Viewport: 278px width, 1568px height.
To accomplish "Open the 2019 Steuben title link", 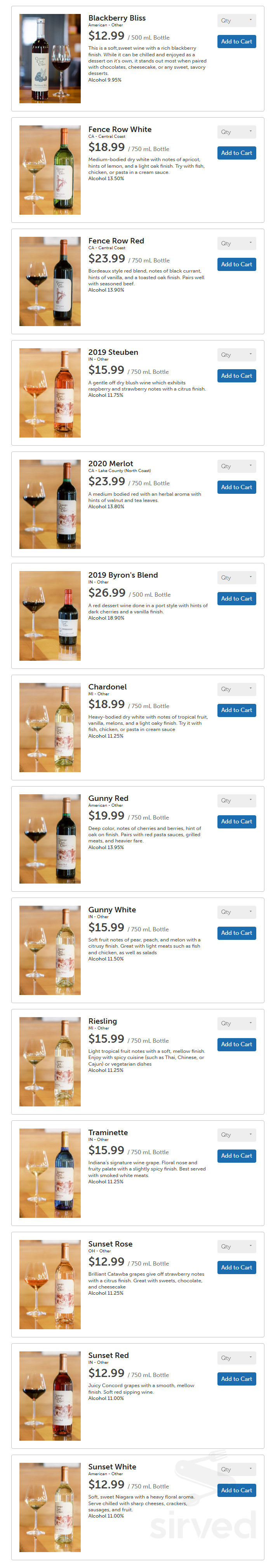I will [x=113, y=352].
